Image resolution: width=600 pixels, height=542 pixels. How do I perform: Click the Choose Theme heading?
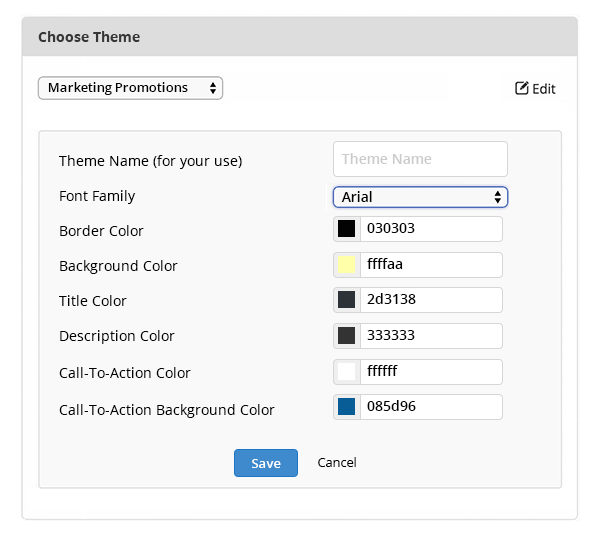pyautogui.click(x=89, y=37)
